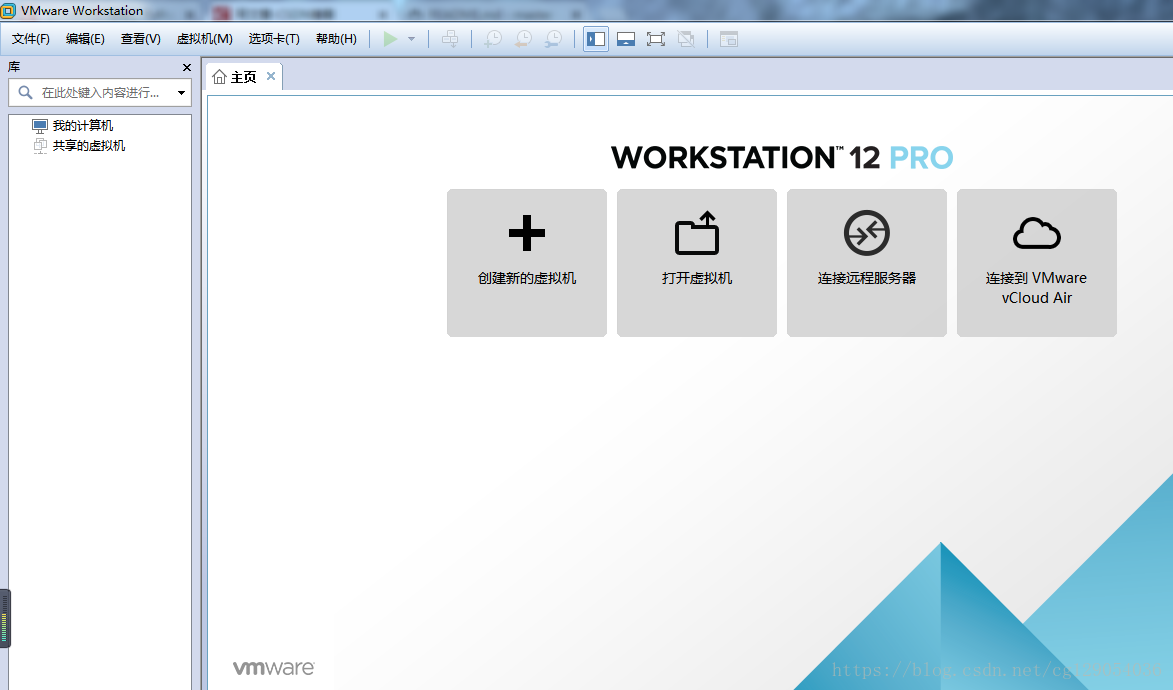This screenshot has height=690, width=1173.
Task: Click the send Ctrl+Alt+Del toolbar icon
Action: [x=450, y=39]
